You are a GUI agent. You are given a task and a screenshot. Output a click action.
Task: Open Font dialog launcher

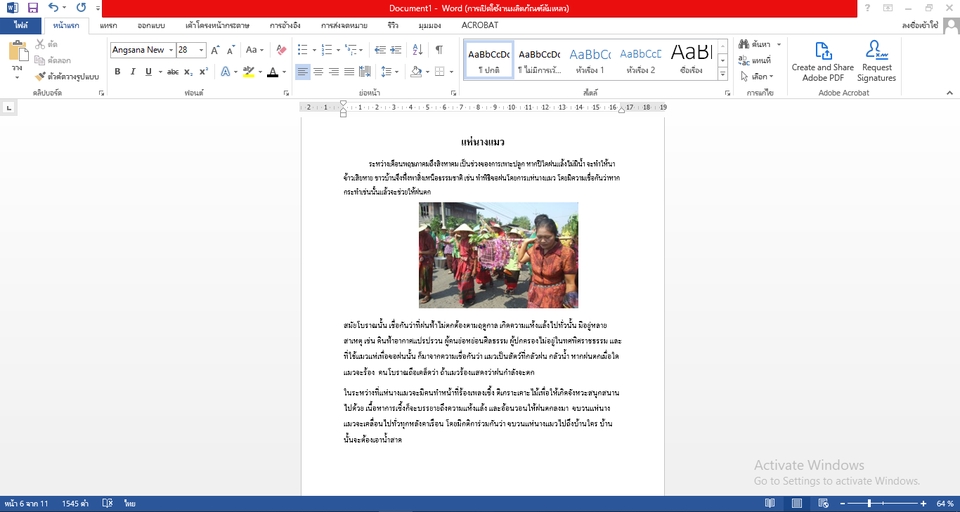[x=286, y=93]
